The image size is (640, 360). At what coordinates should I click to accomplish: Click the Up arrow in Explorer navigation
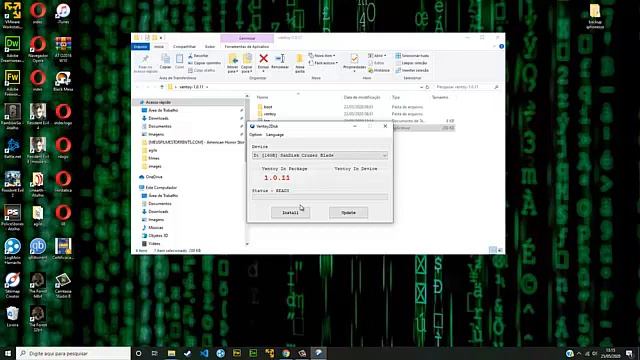tap(162, 87)
